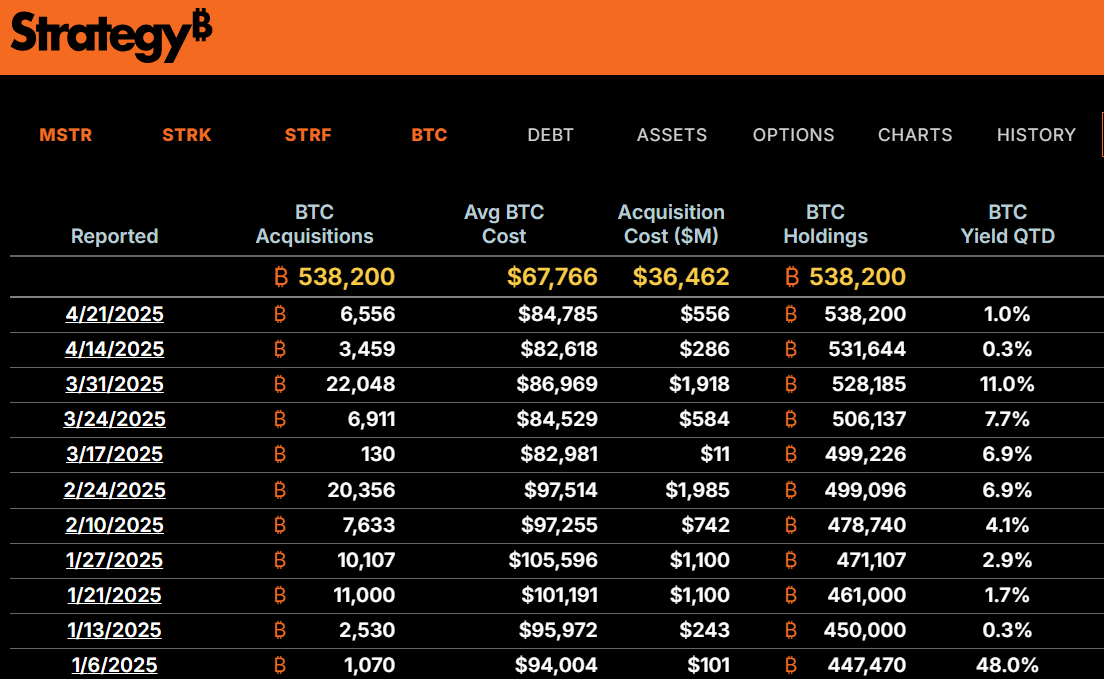Open the OPTIONS tab
The height and width of the screenshot is (679, 1104).
[x=794, y=135]
